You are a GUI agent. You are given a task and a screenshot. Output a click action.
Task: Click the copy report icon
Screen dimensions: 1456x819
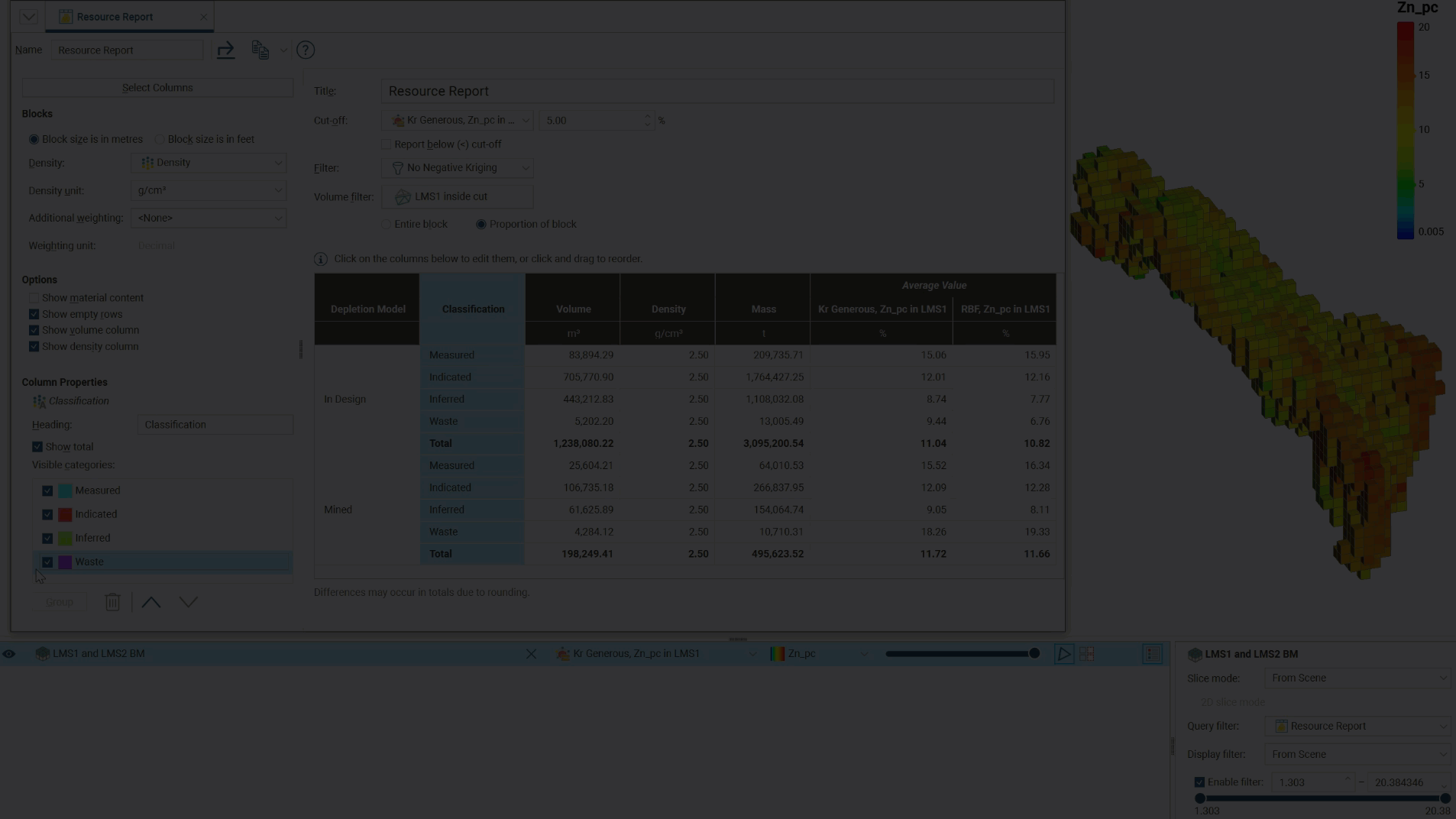[260, 50]
